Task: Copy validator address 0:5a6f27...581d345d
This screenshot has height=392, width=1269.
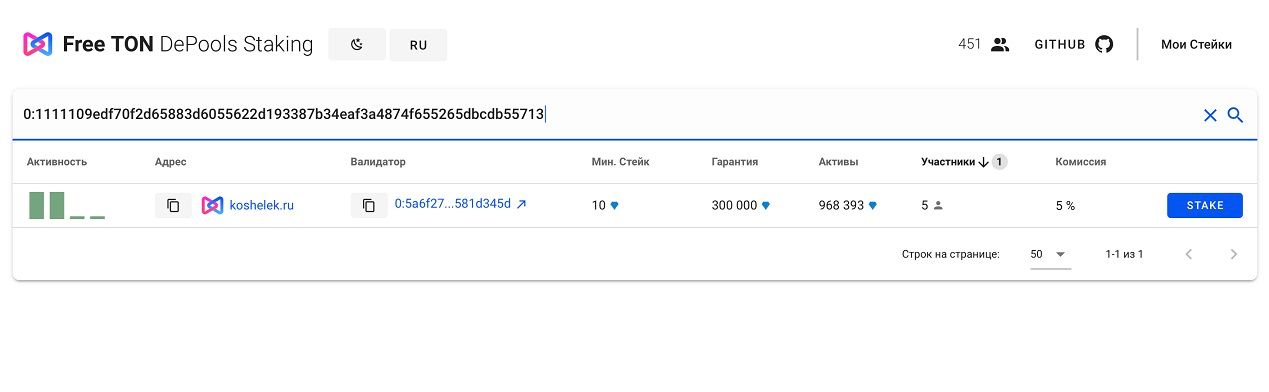Action: (x=369, y=205)
